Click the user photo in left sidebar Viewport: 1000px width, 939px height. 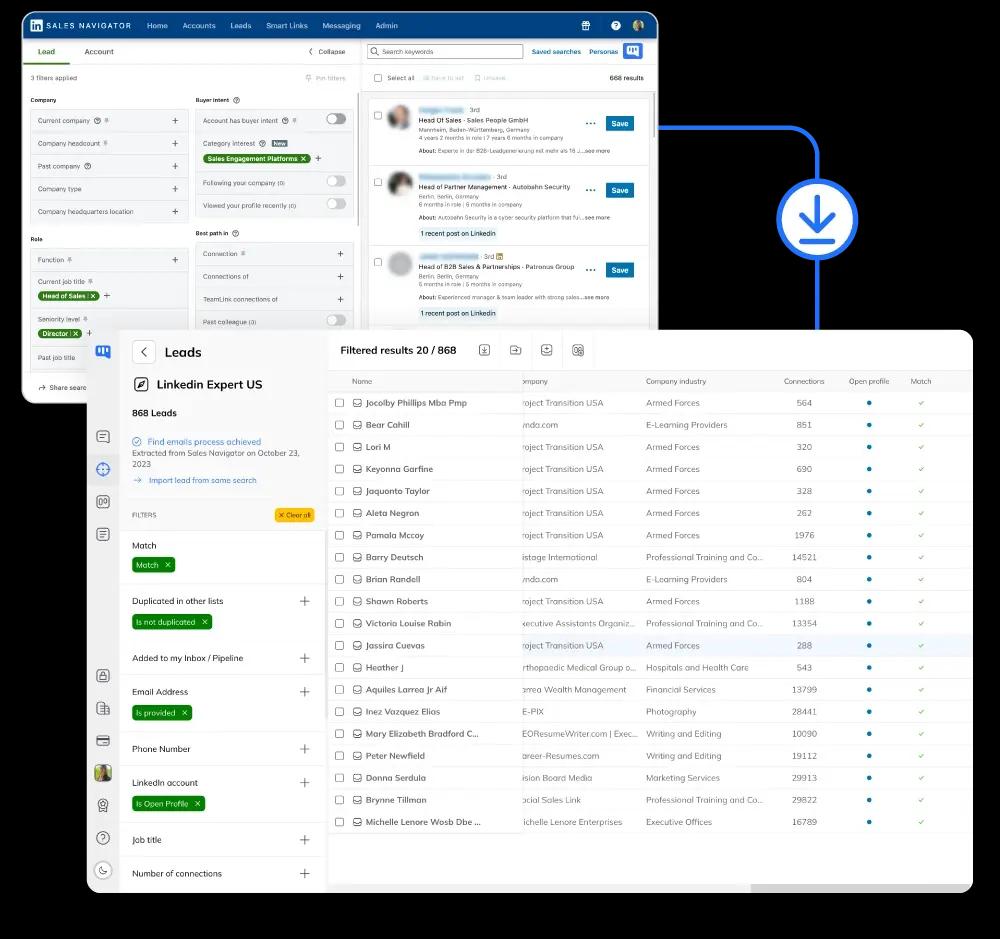[x=103, y=773]
